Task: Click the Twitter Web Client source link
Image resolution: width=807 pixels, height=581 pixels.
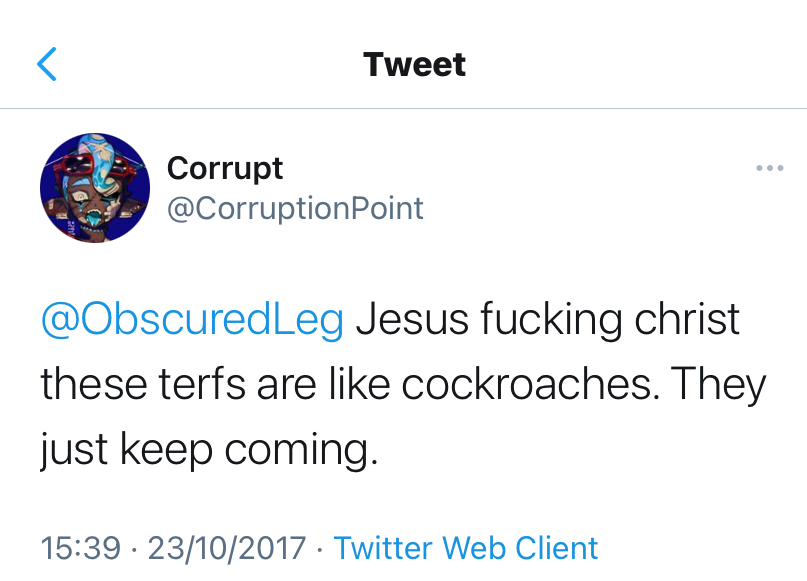Action: pyautogui.click(x=465, y=548)
